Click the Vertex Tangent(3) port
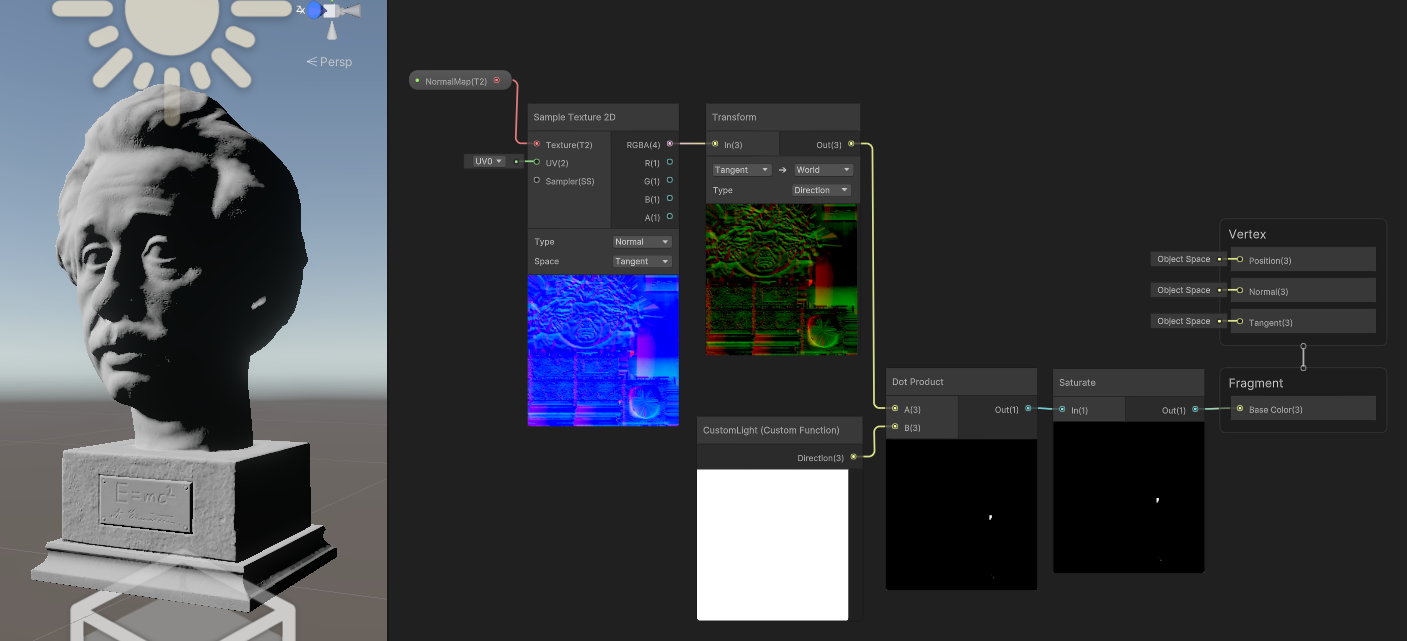The width and height of the screenshot is (1407, 641). (x=1240, y=322)
